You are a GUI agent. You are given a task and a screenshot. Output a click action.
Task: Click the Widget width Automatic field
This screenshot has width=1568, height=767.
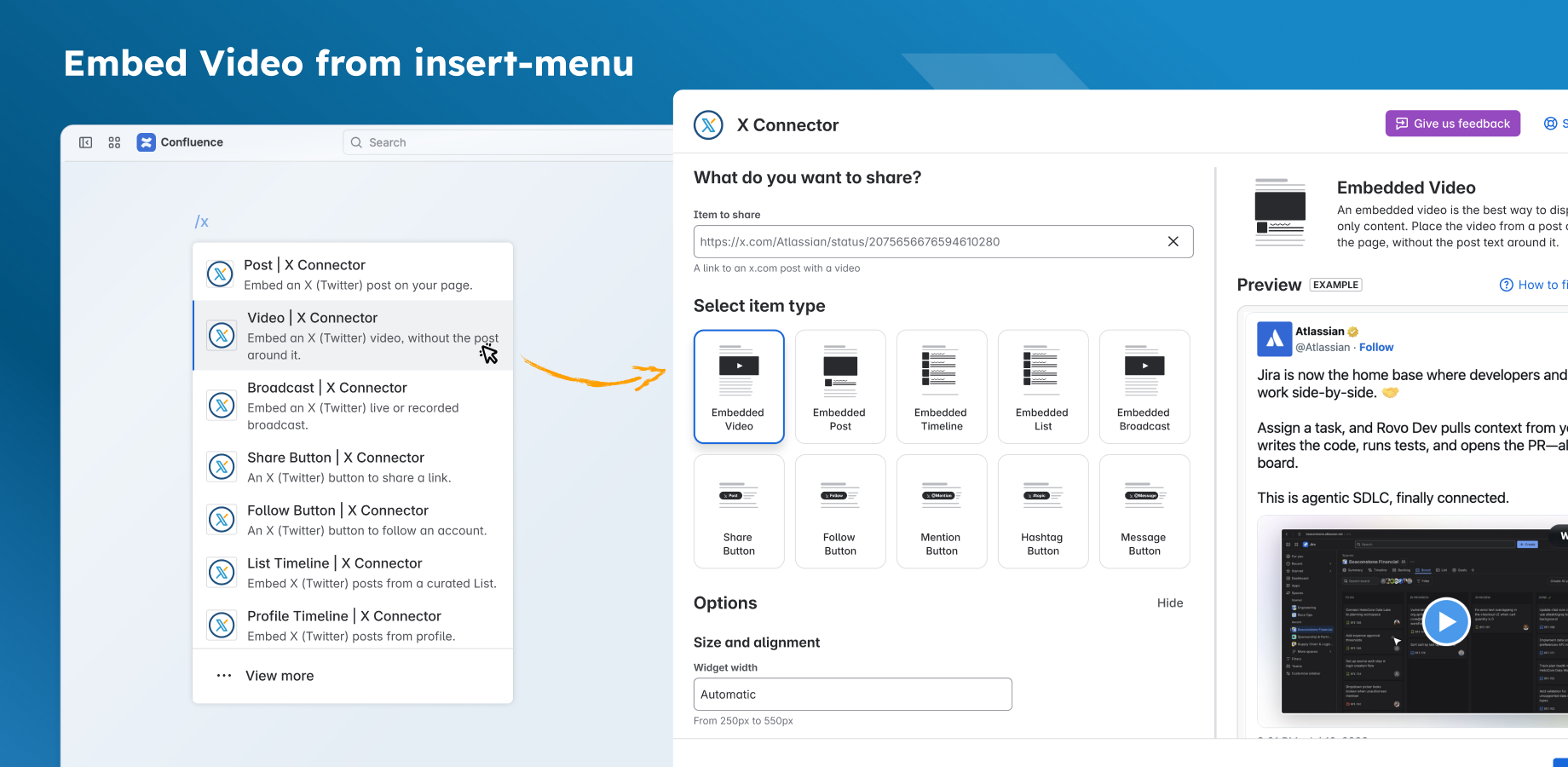pyautogui.click(x=853, y=695)
